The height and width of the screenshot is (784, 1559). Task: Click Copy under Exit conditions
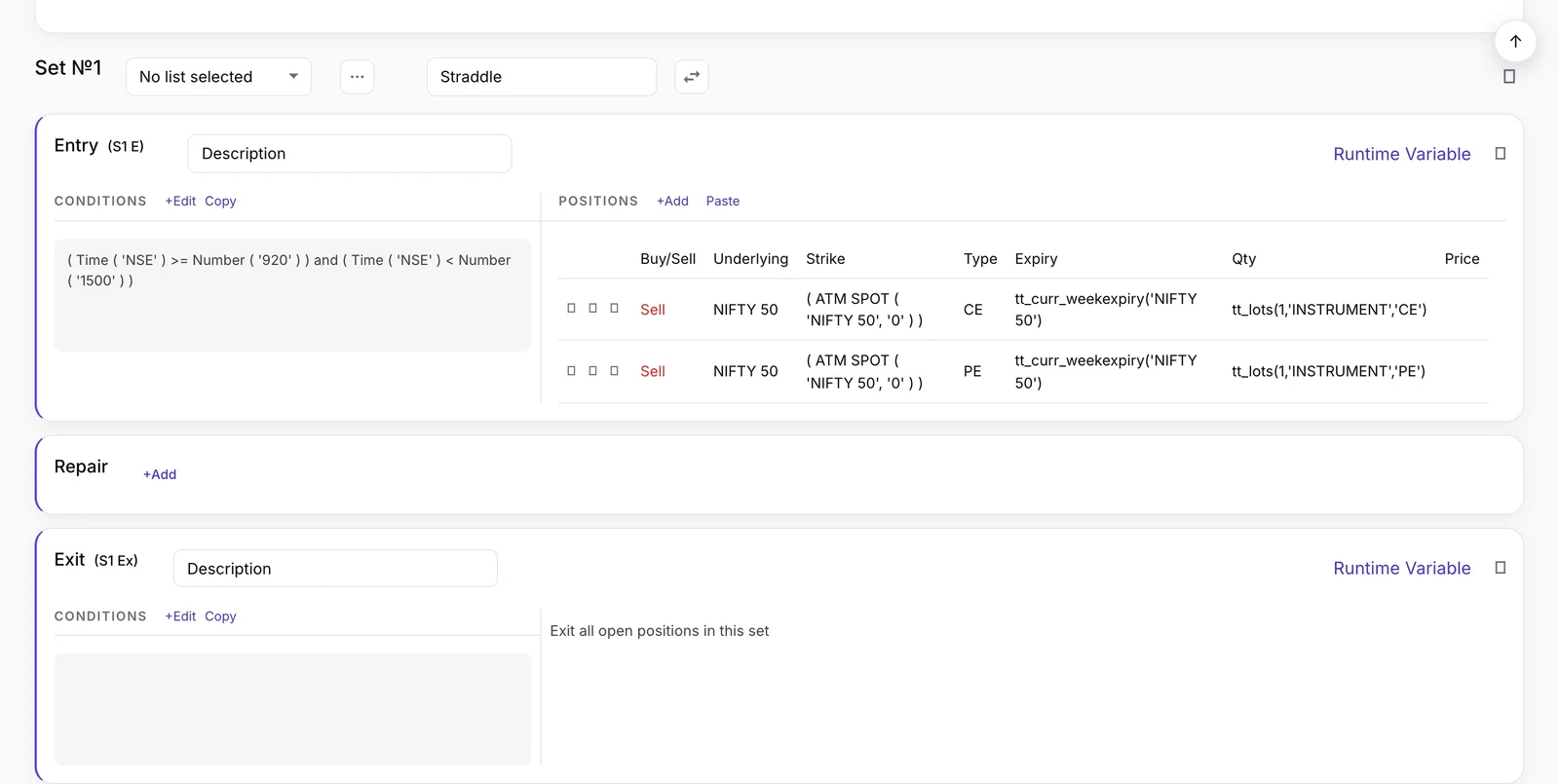pyautogui.click(x=220, y=616)
